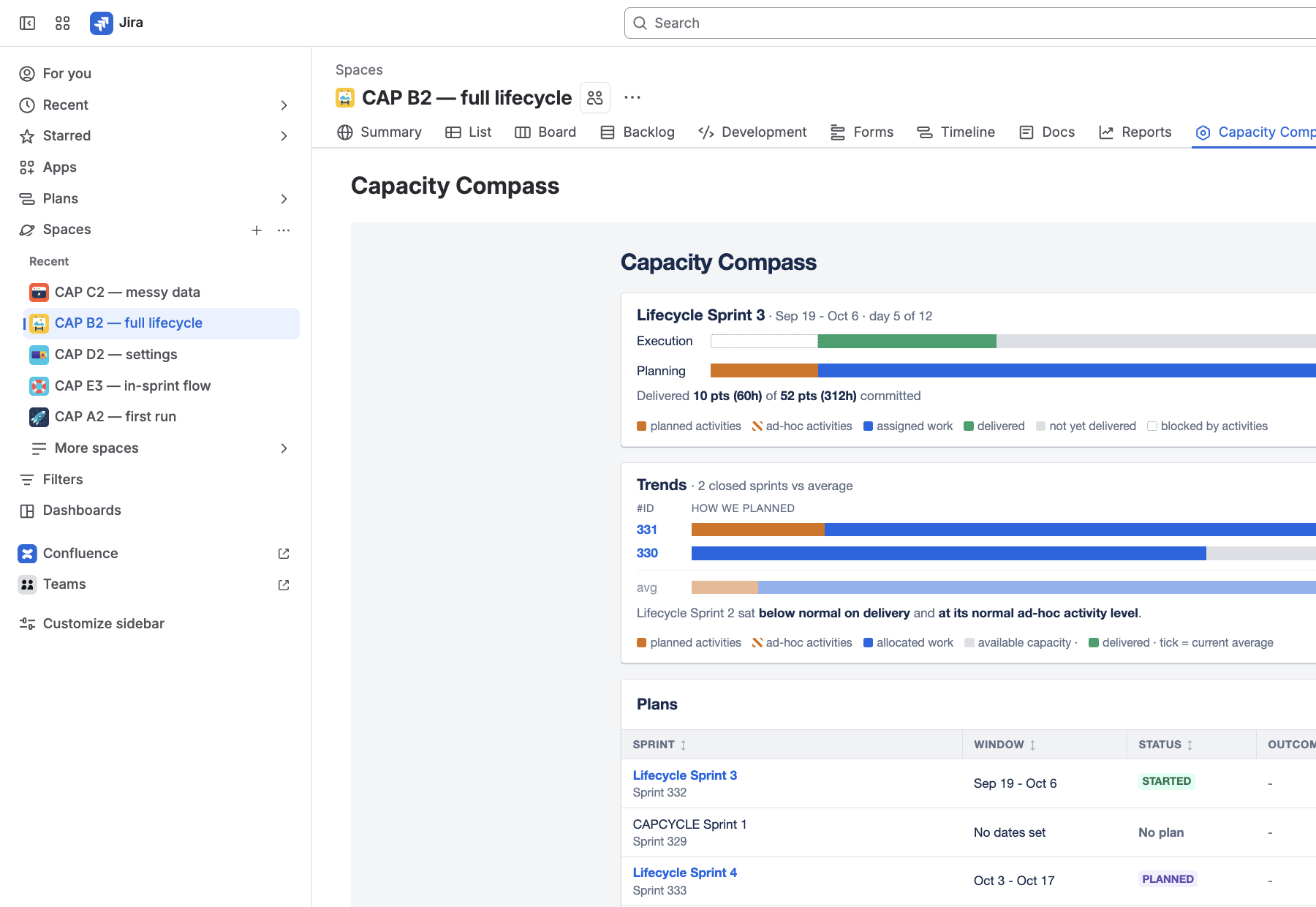Select the Forms tab

(862, 132)
